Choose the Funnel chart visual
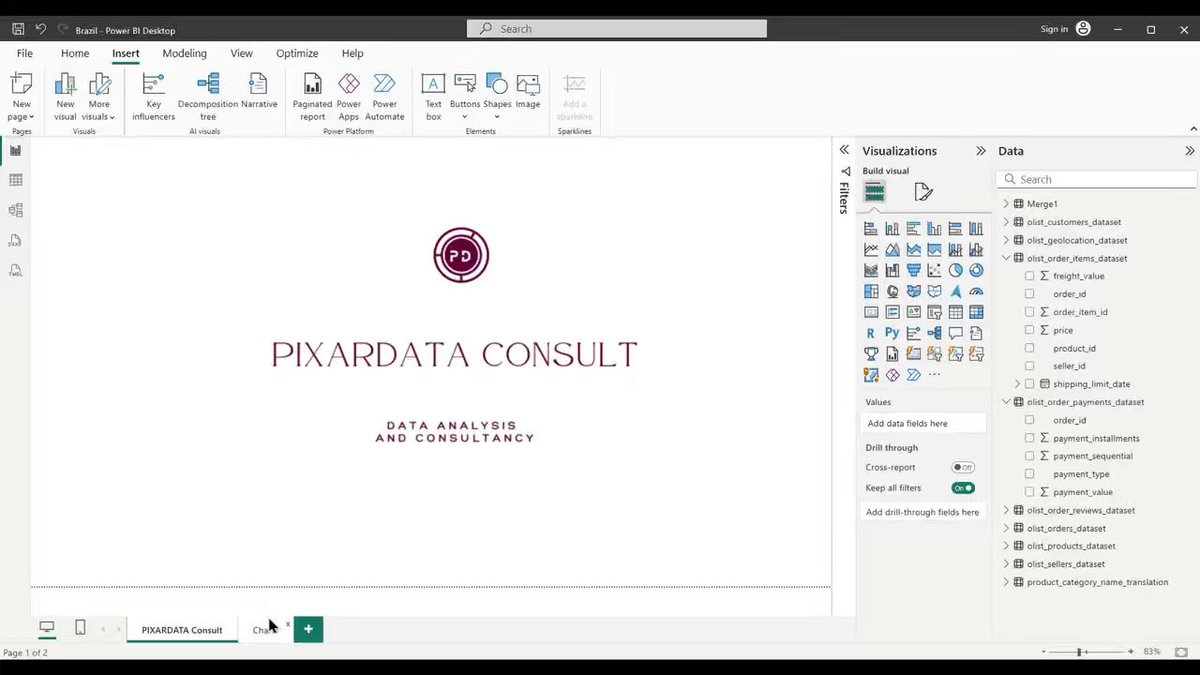The height and width of the screenshot is (675, 1200). (913, 270)
